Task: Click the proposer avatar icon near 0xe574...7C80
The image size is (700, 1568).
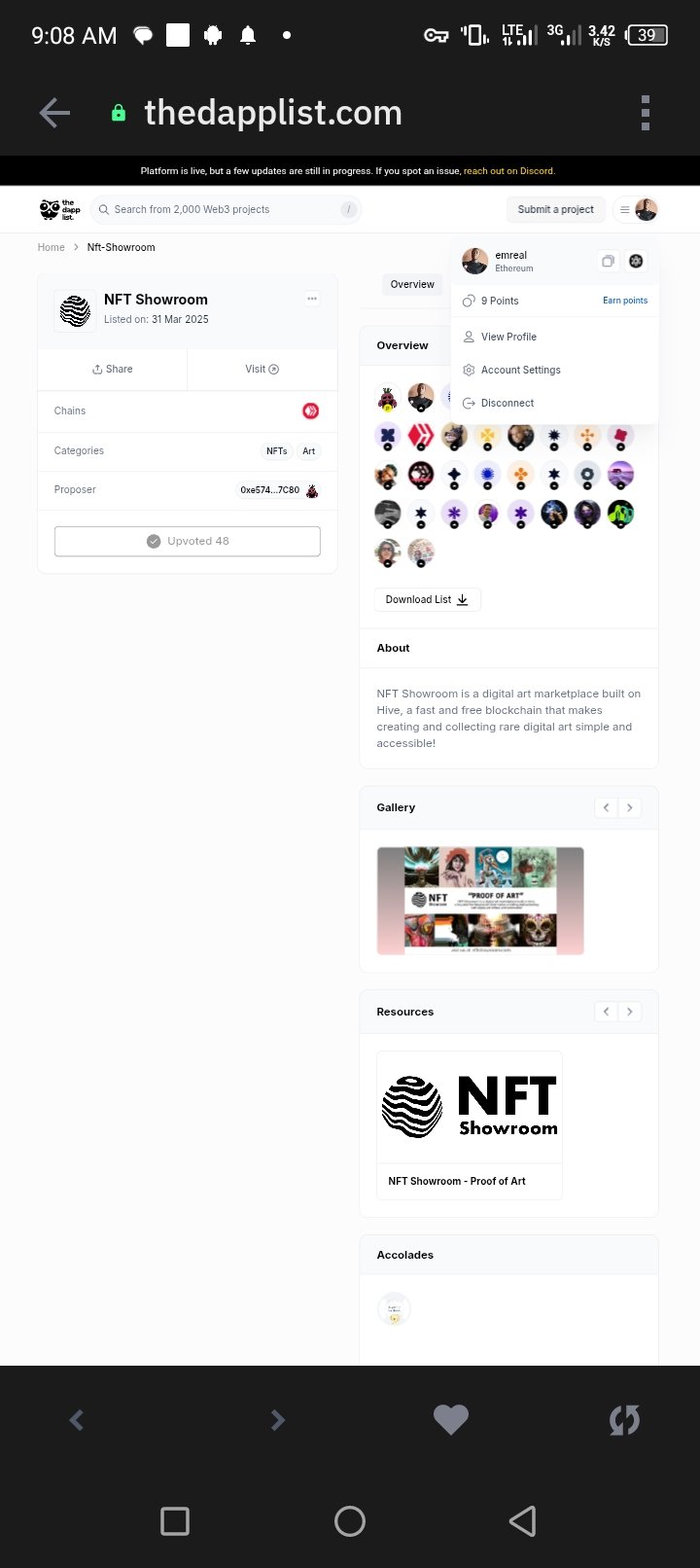Action: click(x=312, y=490)
